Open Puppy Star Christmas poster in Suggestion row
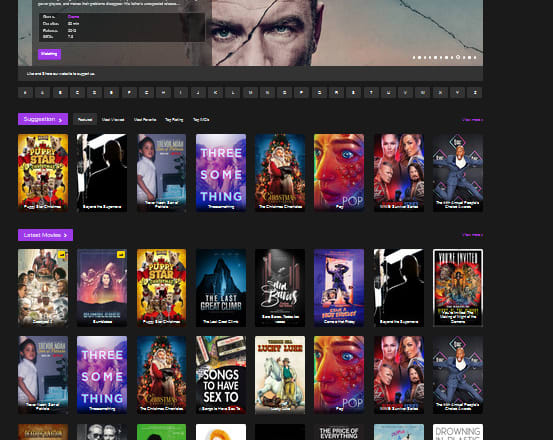553x440 pixels. click(x=43, y=172)
